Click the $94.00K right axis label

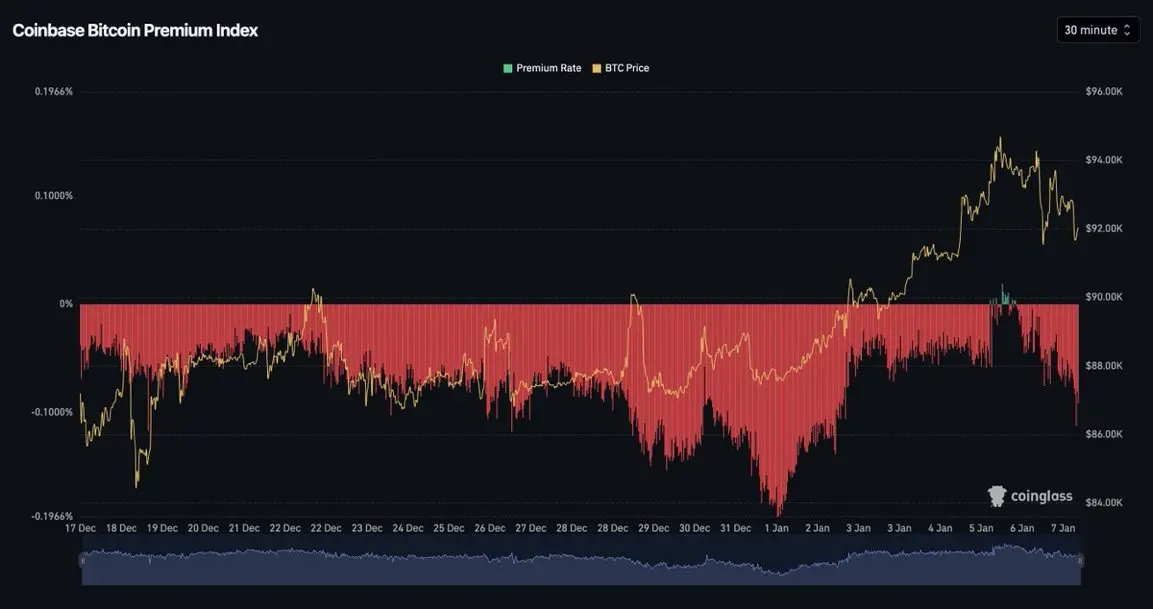point(1104,160)
